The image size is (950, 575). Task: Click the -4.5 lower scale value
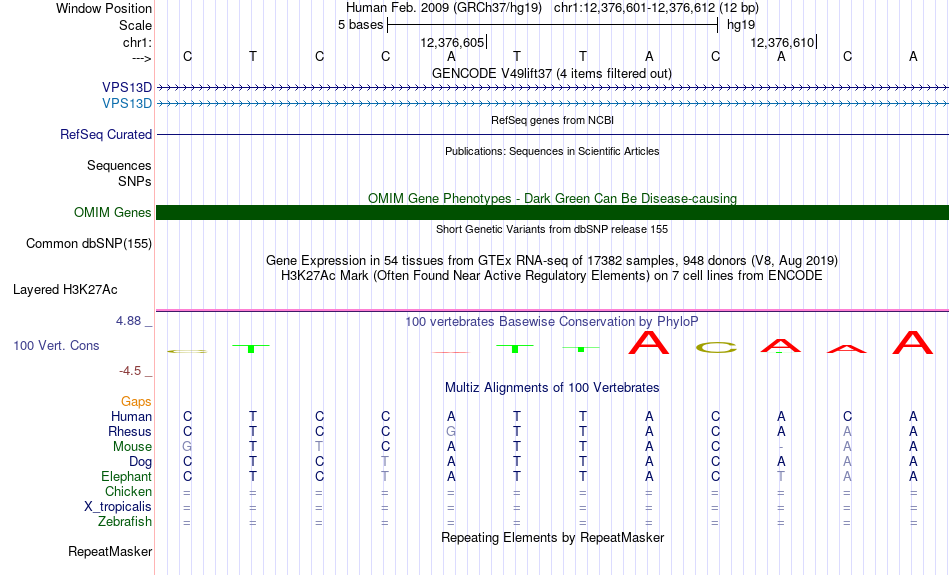tap(130, 371)
